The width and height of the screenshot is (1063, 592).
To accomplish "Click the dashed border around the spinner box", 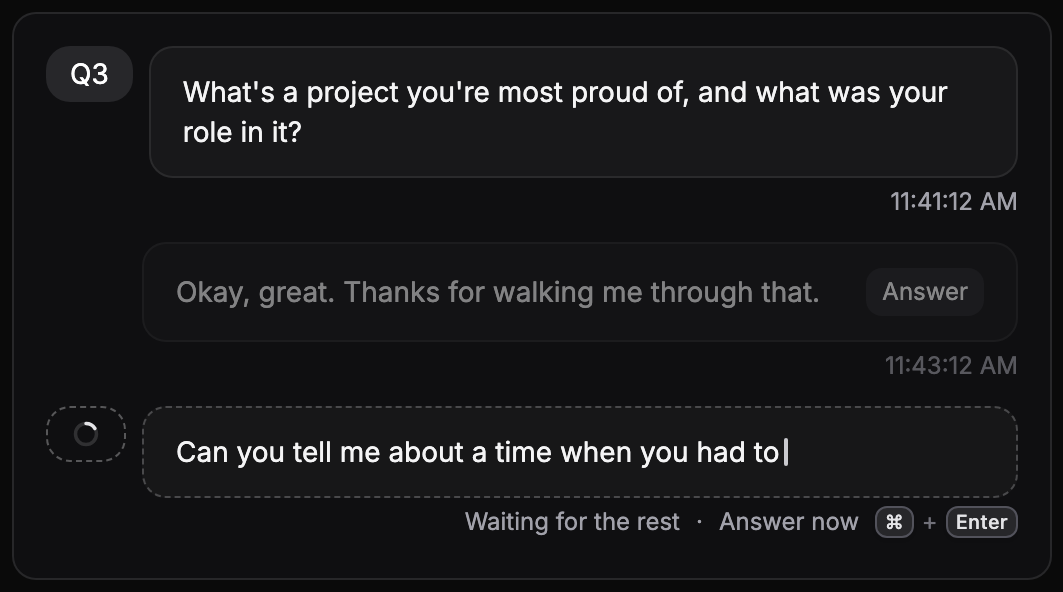I will pos(86,408).
